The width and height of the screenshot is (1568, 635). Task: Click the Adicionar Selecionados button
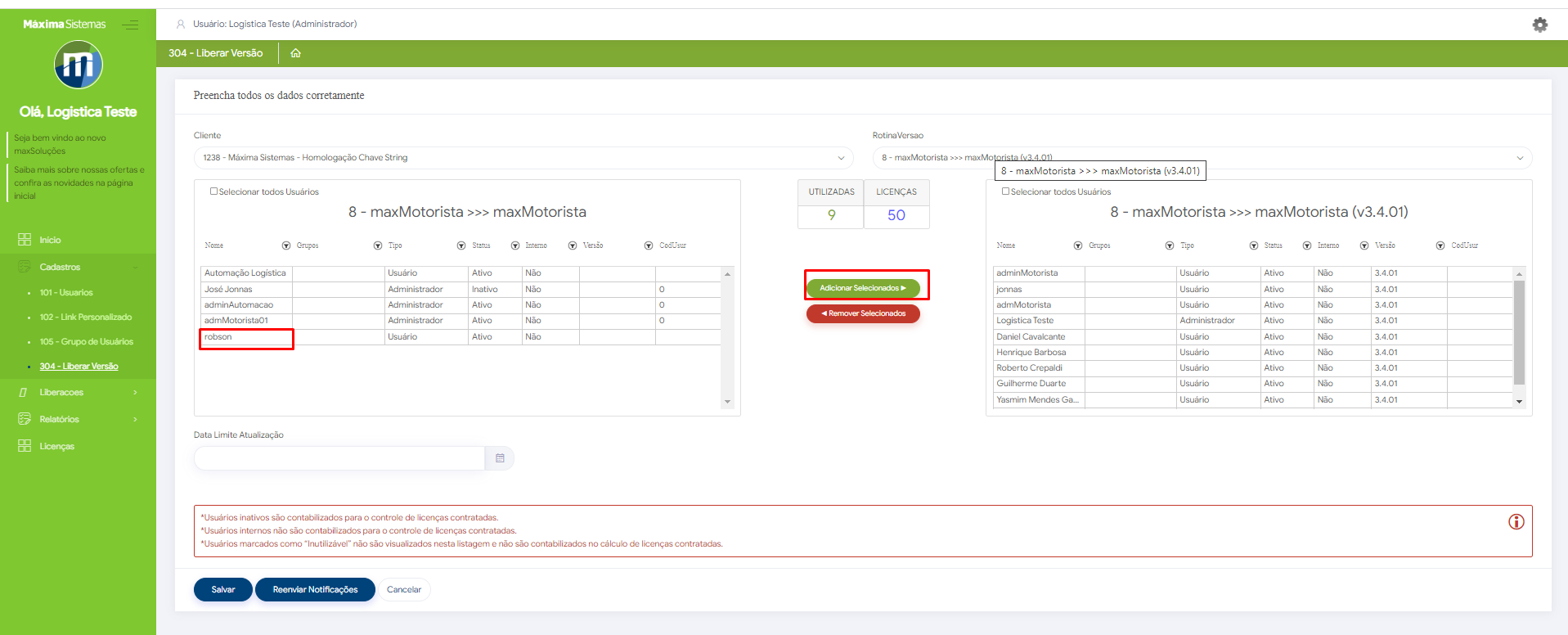(x=863, y=288)
